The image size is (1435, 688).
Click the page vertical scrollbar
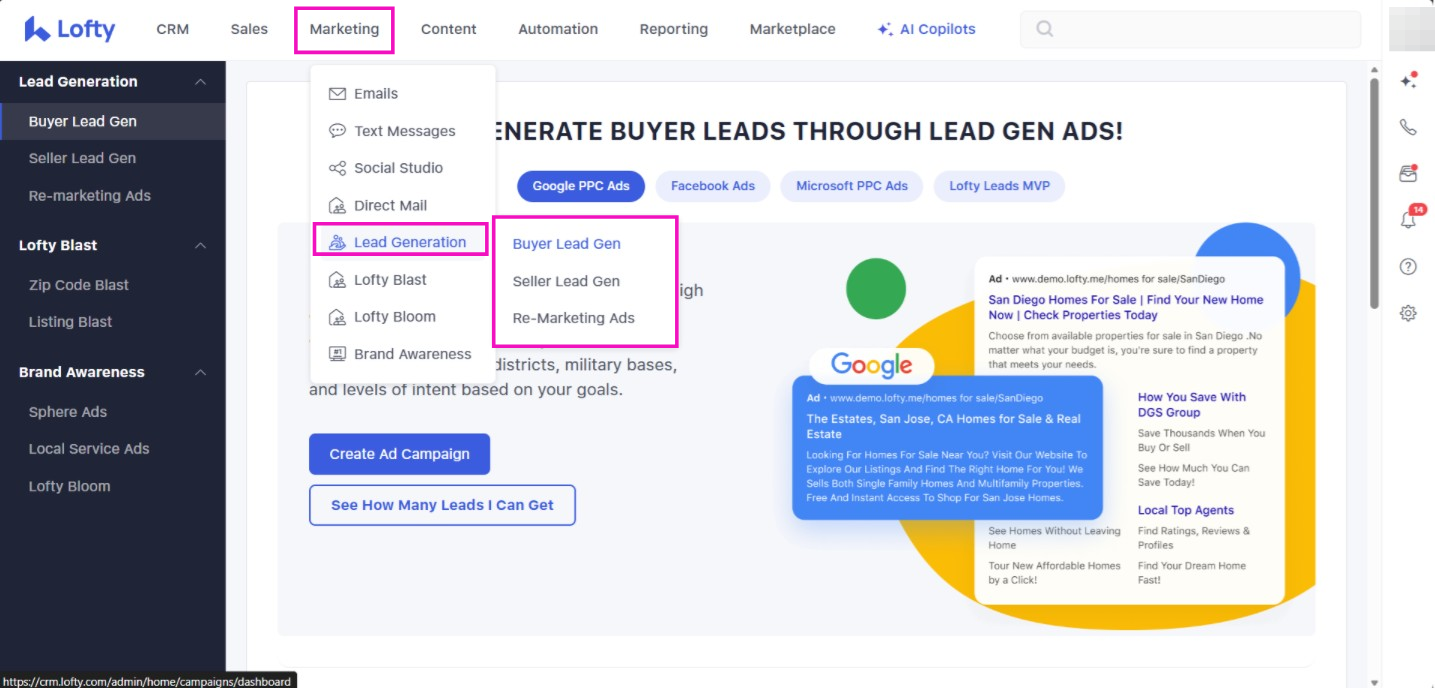[1374, 200]
